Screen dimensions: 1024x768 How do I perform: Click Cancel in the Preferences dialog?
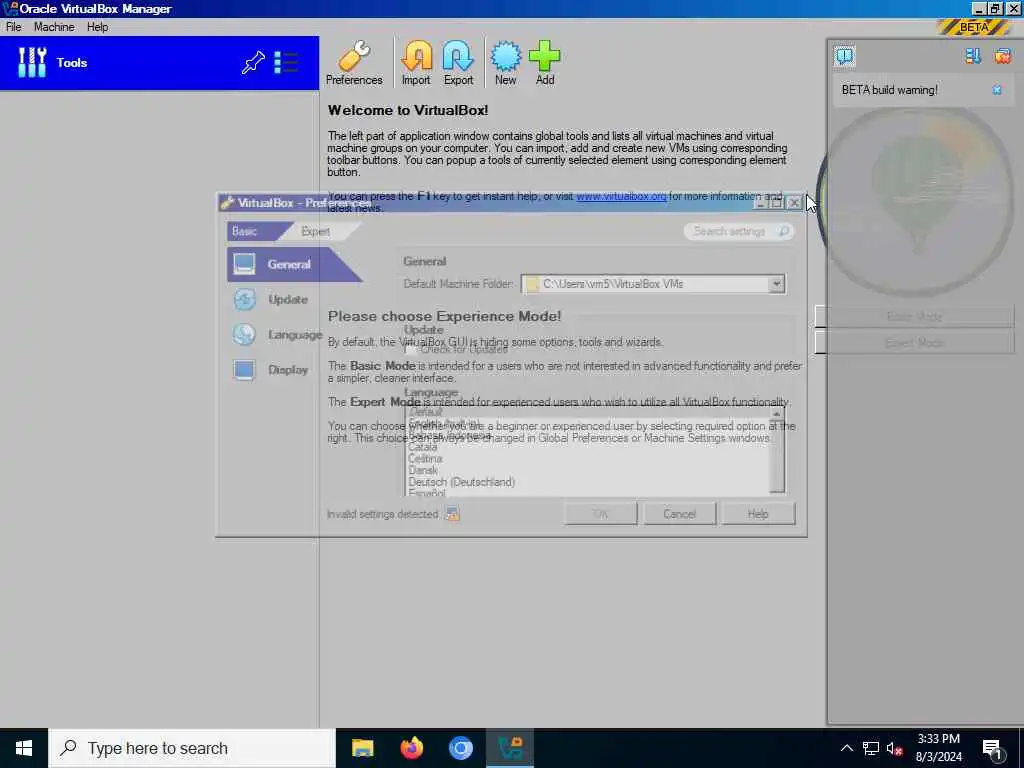(x=679, y=514)
